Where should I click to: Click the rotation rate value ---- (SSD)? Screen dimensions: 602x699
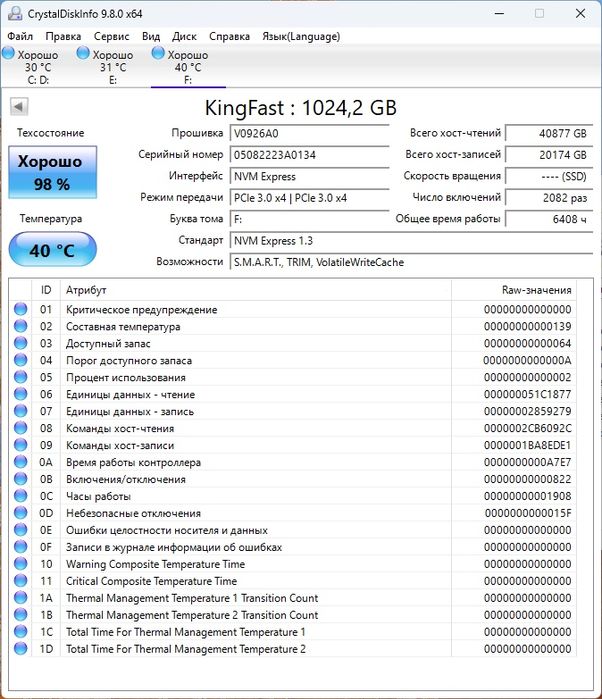(549, 176)
